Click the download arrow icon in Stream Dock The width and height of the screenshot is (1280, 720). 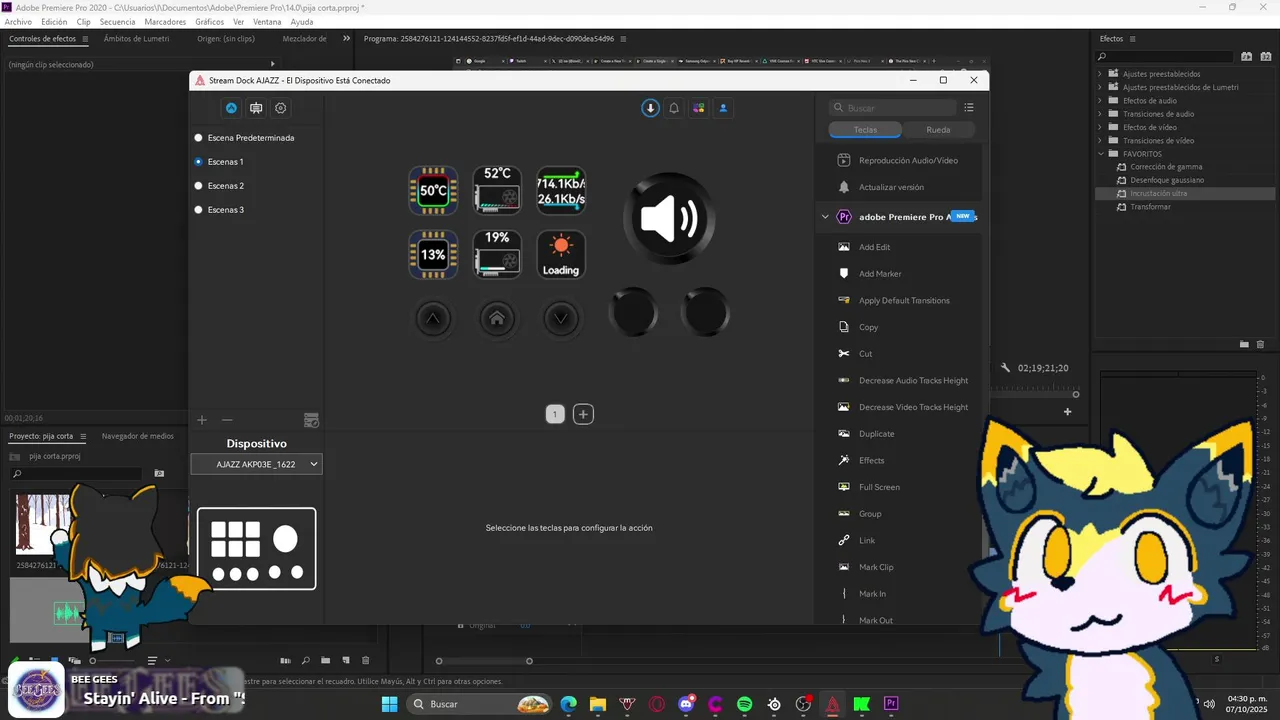click(x=651, y=108)
